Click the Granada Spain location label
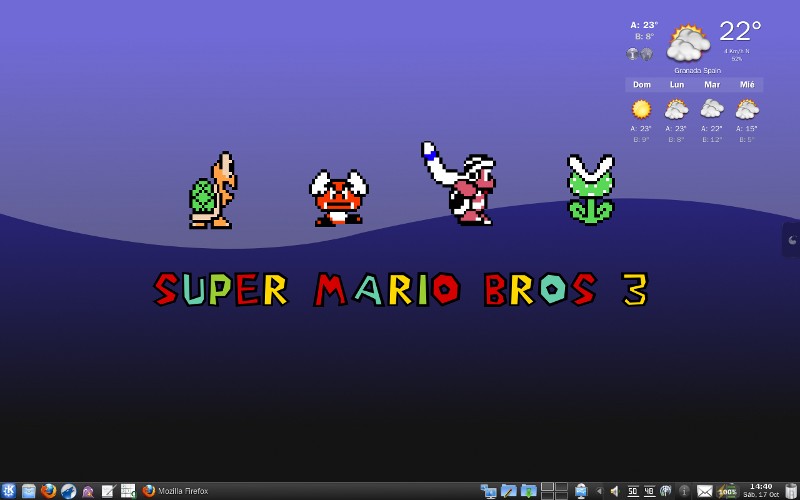Viewport: 800px width, 500px height. point(697,70)
